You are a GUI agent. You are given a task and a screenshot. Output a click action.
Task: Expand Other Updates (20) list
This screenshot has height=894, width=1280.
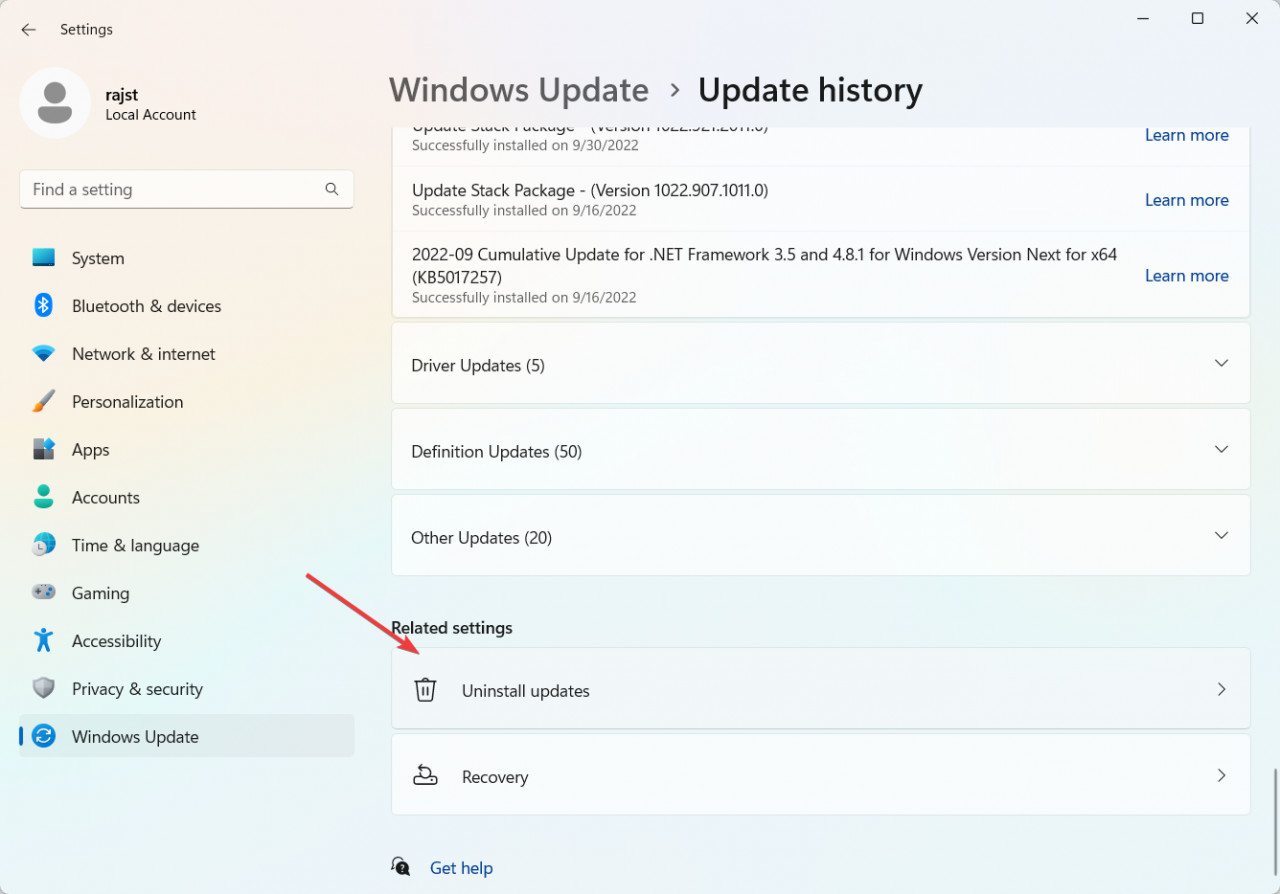(1221, 536)
